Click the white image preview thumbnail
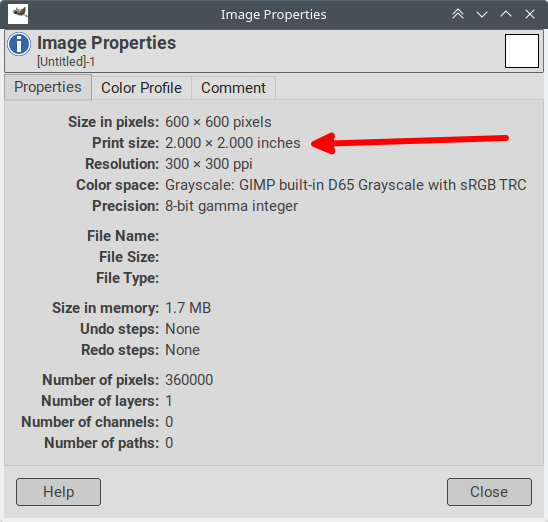The image size is (548, 522). 521,51
